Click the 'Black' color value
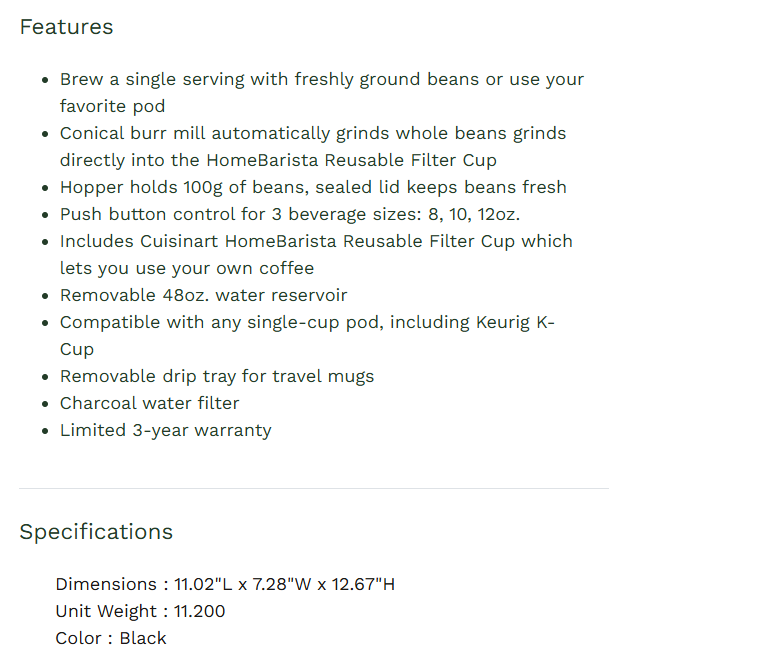This screenshot has height=664, width=757. click(143, 639)
